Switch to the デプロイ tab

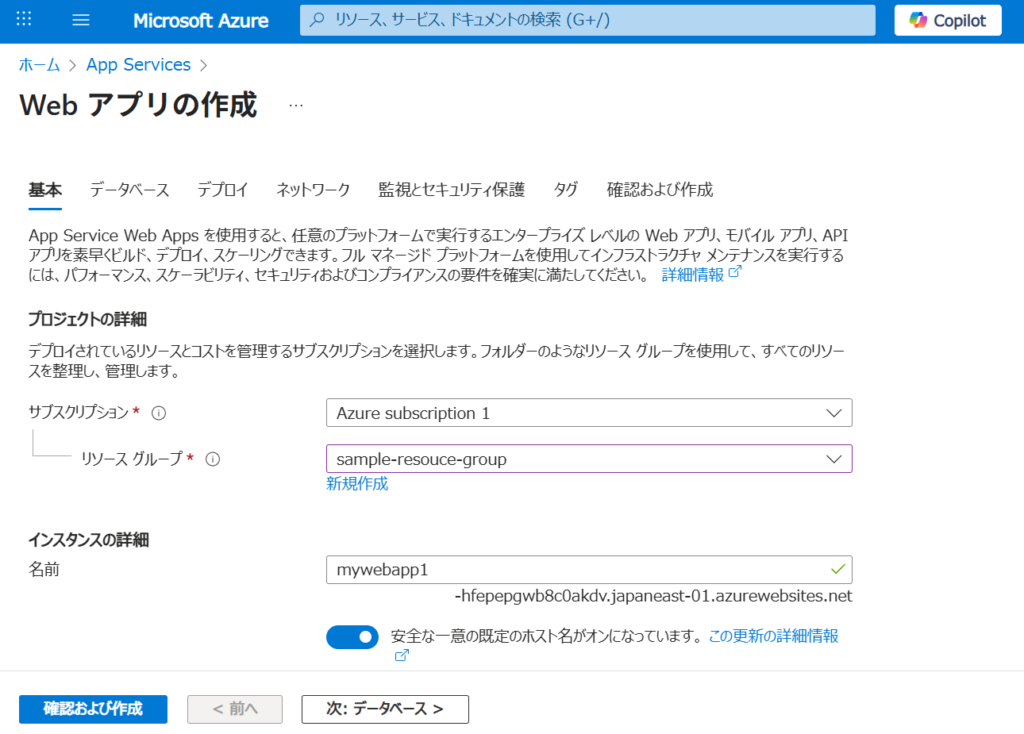[x=223, y=190]
